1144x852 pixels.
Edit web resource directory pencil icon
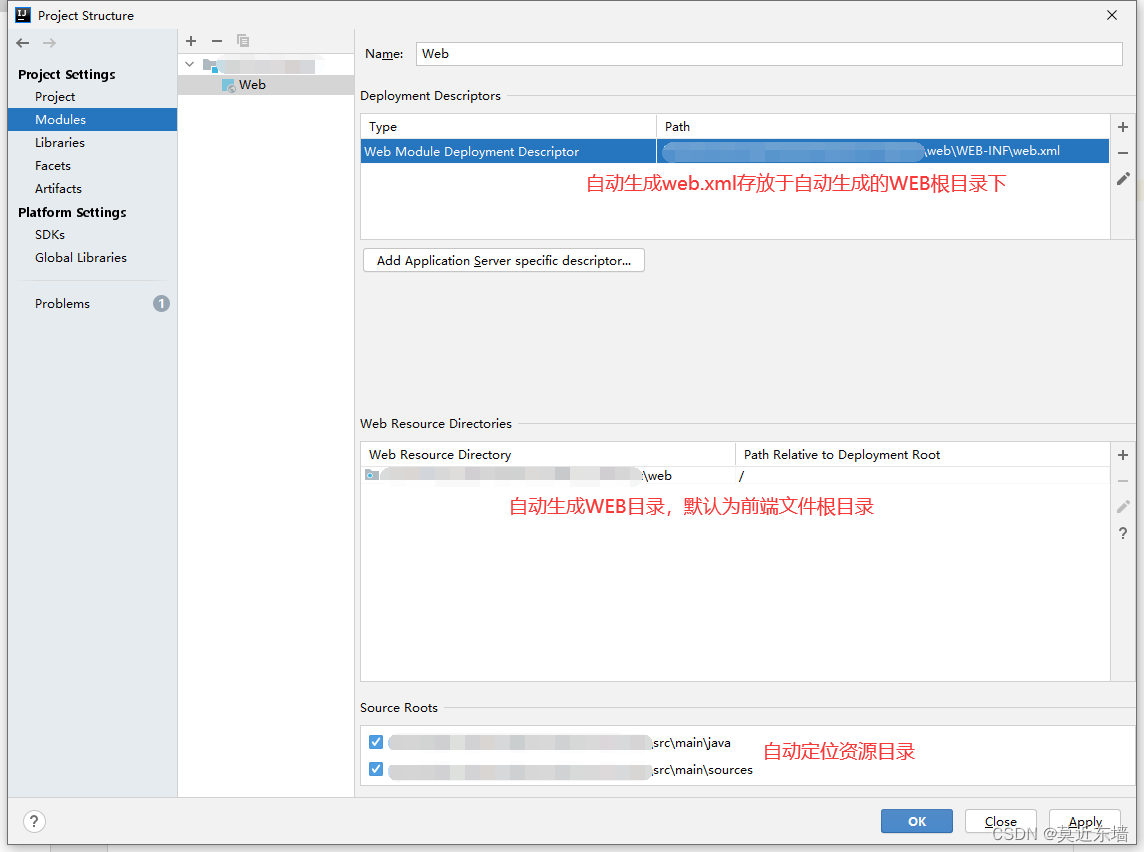click(1123, 507)
